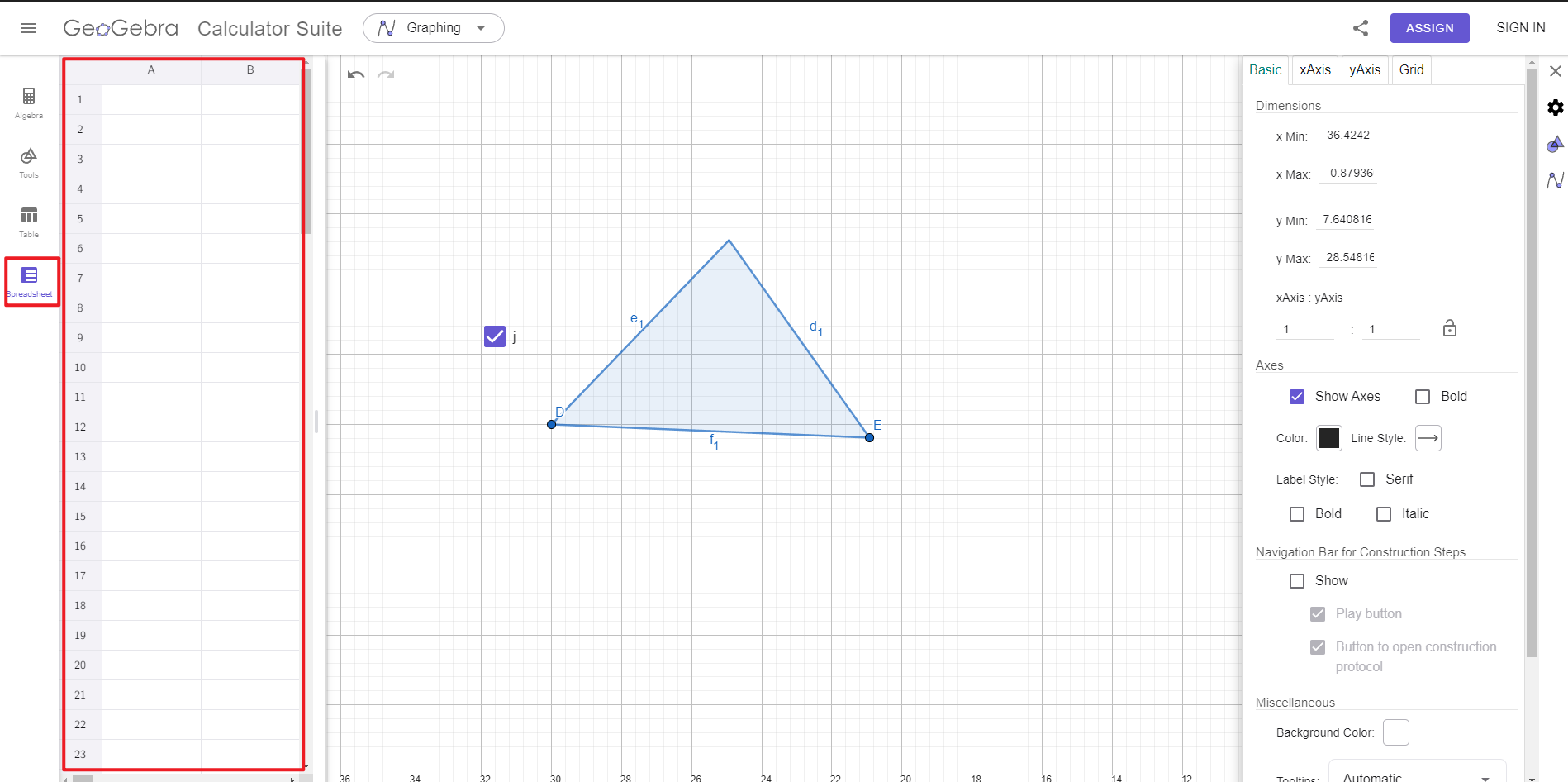The image size is (1568, 782).
Task: Switch to the Basic tab
Action: pos(1265,70)
